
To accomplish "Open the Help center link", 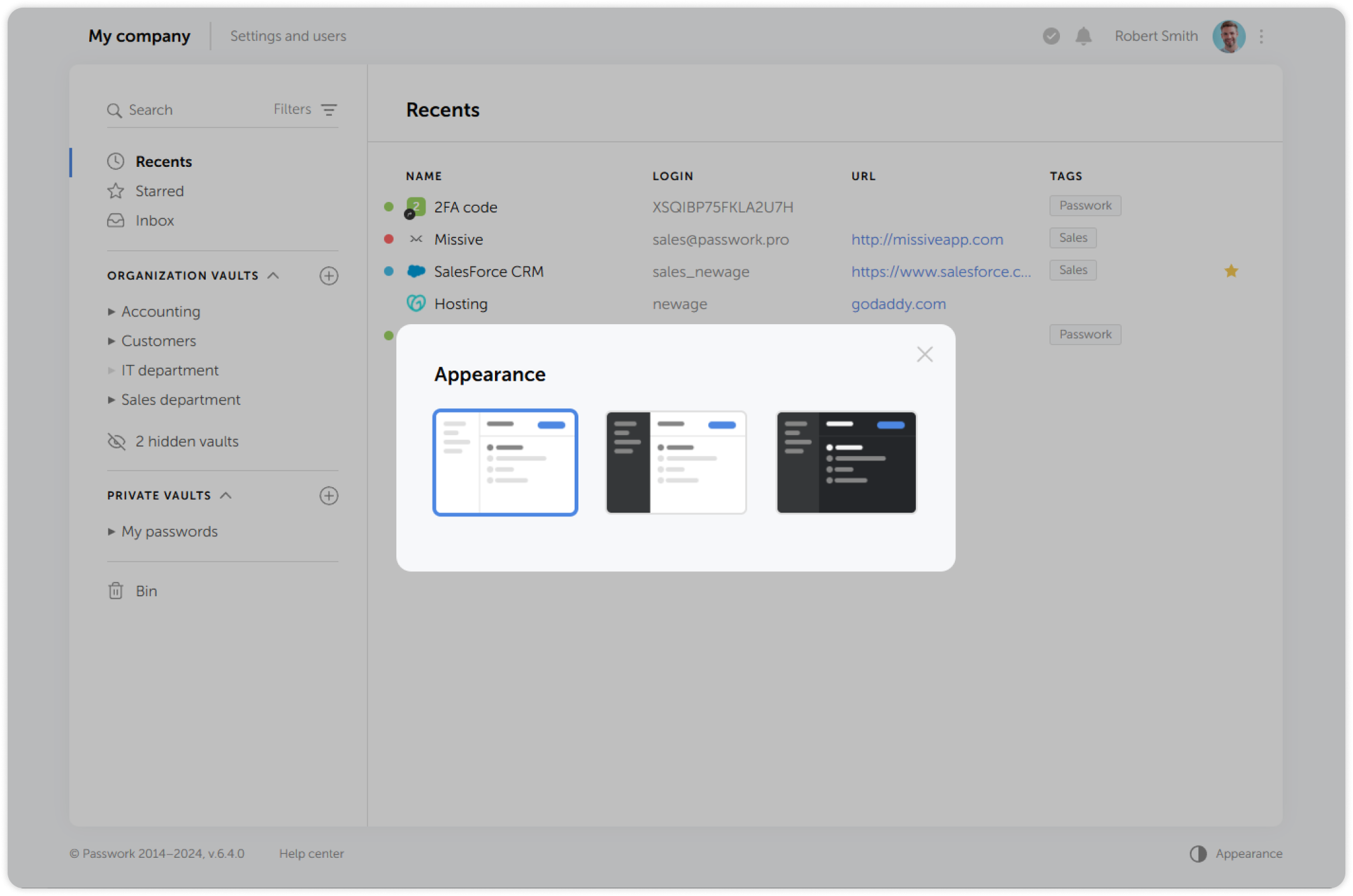I will (x=311, y=853).
